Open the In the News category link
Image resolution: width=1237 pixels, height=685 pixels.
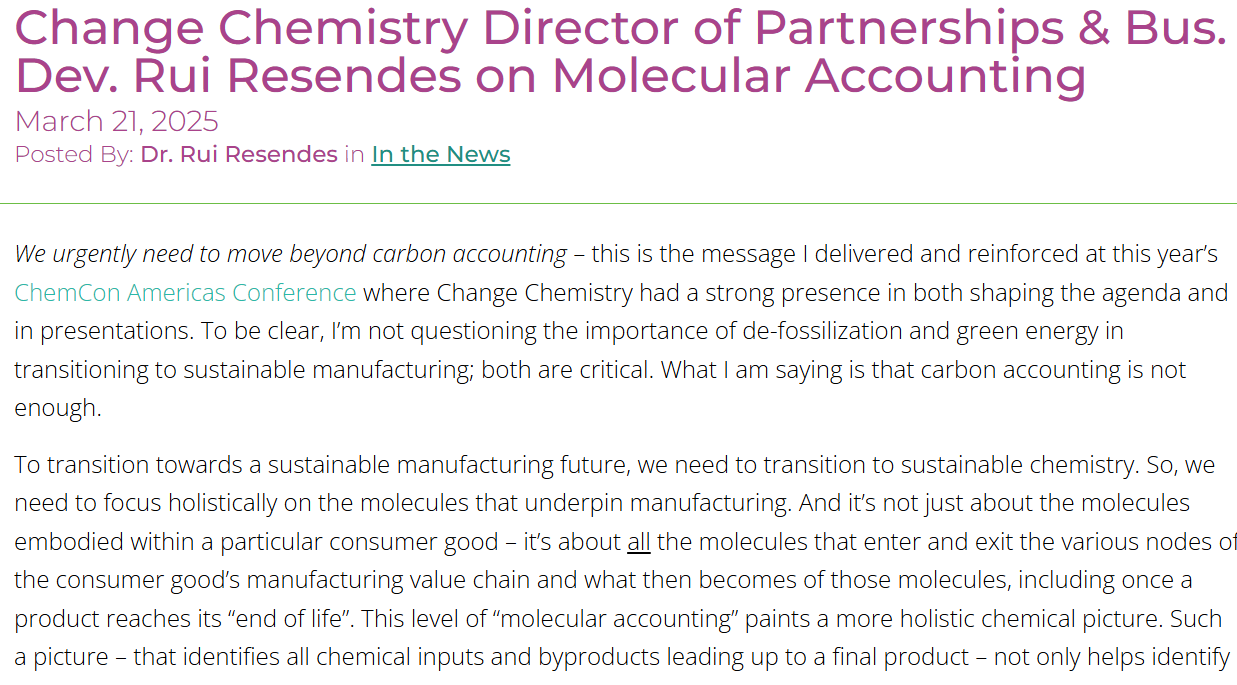(x=441, y=154)
